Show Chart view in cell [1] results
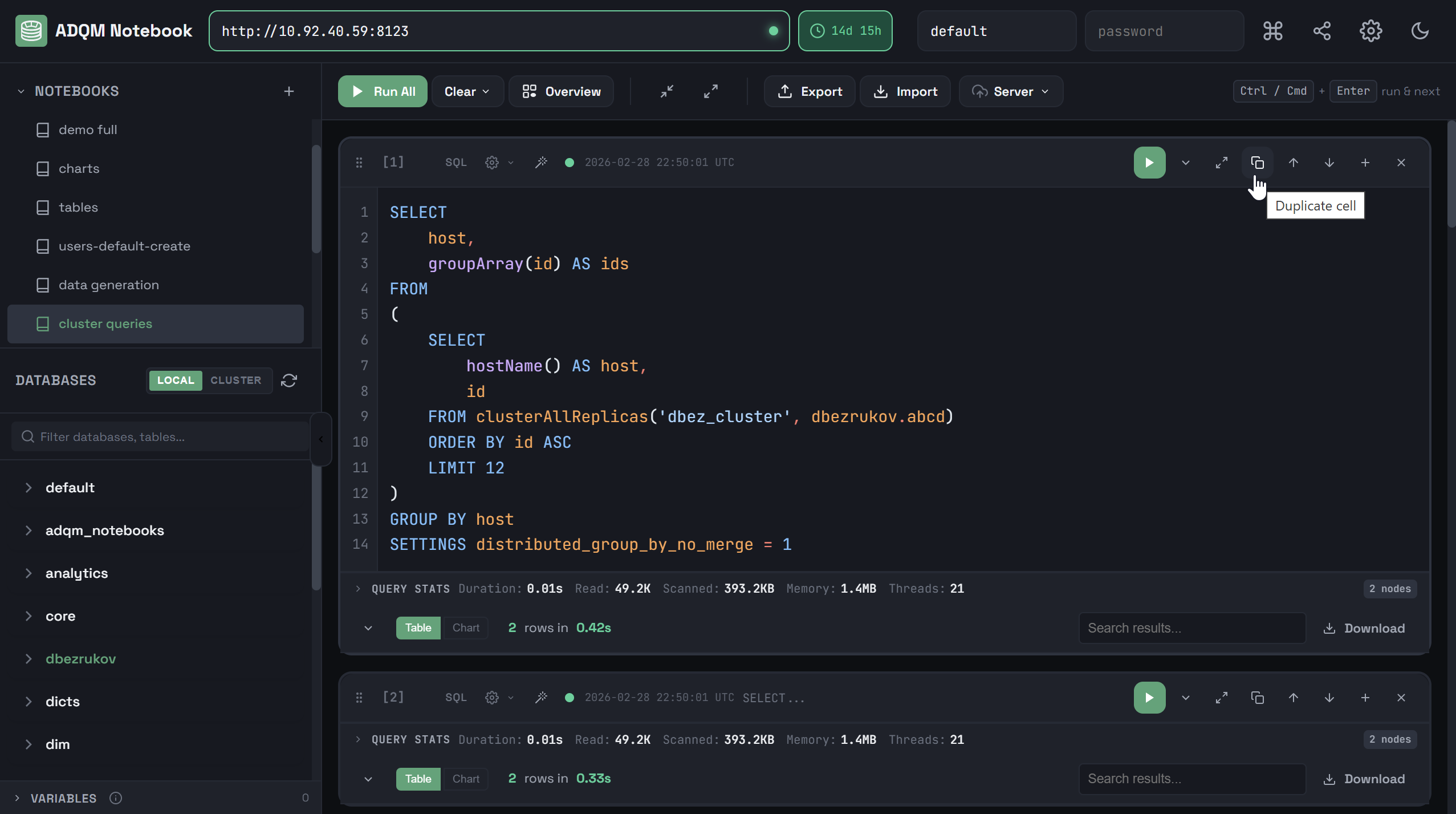 click(466, 628)
